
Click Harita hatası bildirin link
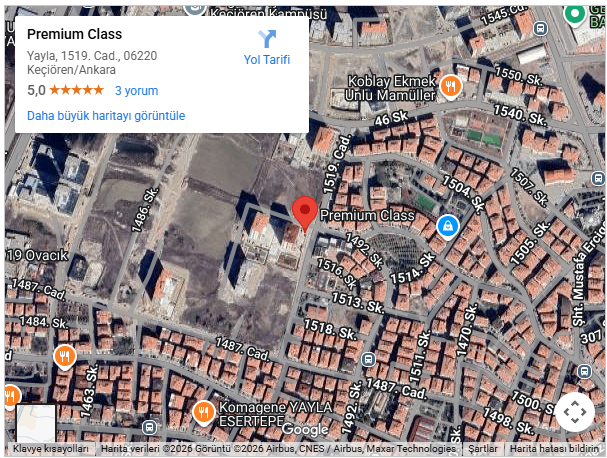pos(554,449)
